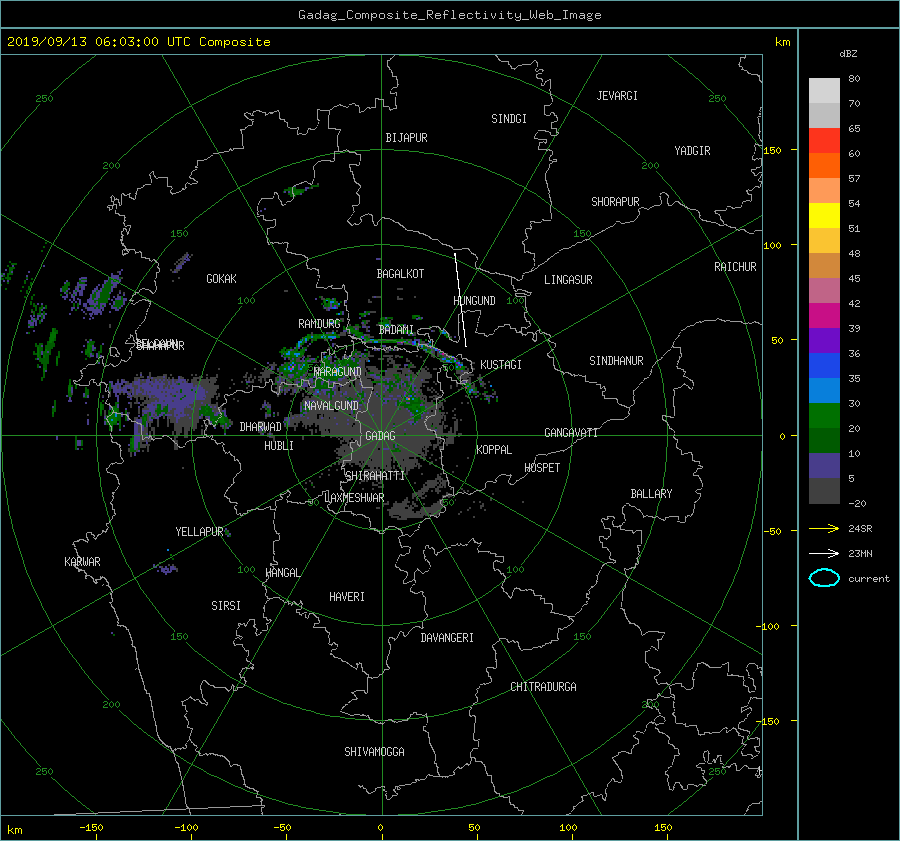
Task: Click the SIRSI city label
Action: point(226,606)
